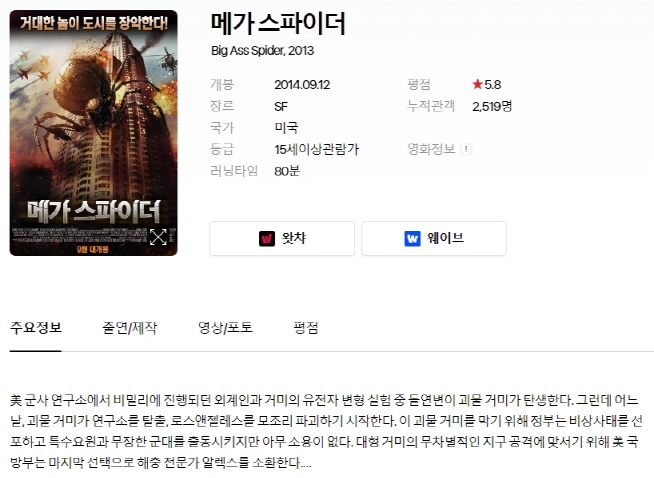This screenshot has width=654, height=478.
Task: Open the 웨이브 streaming button
Action: pos(434,239)
